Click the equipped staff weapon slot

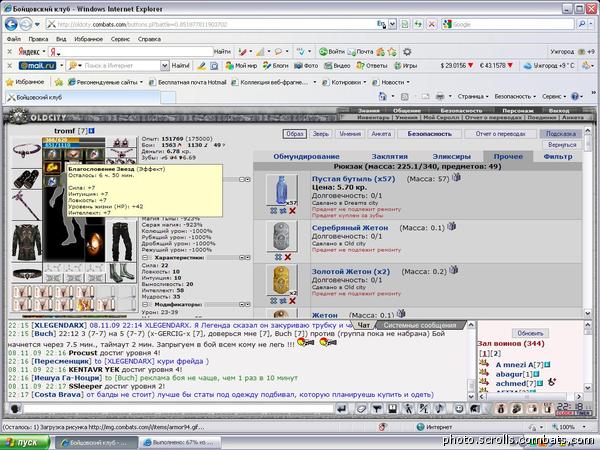(x=26, y=205)
